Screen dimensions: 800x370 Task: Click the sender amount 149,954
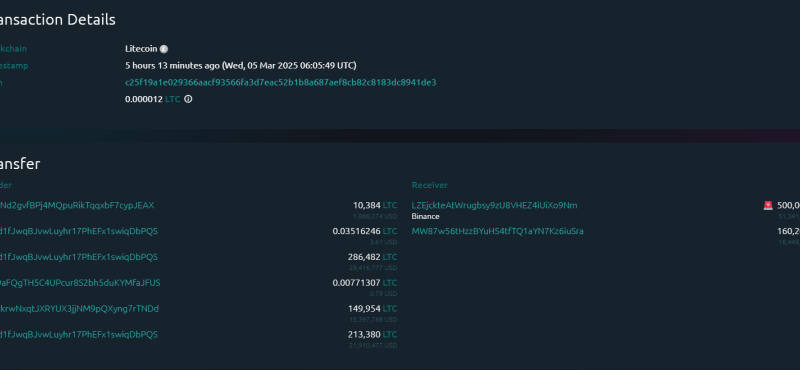(x=364, y=309)
